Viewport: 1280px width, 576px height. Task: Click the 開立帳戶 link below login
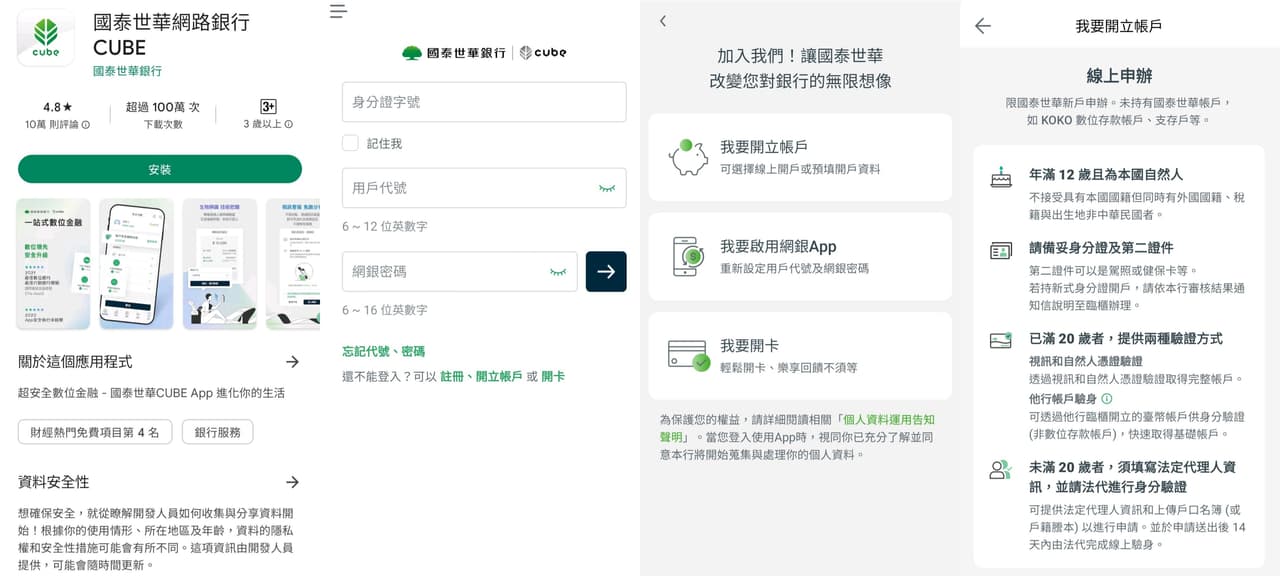pos(499,376)
